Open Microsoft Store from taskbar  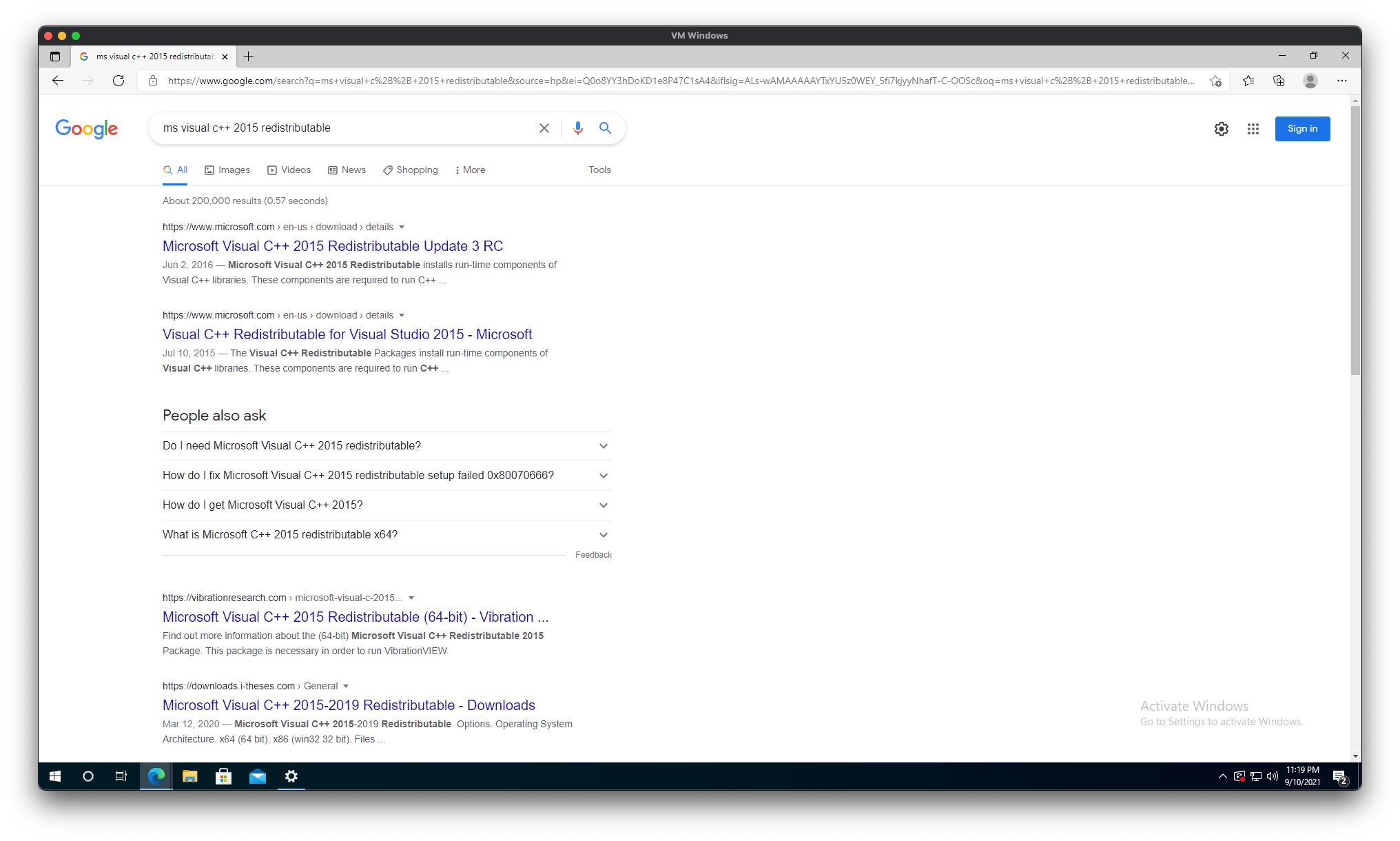(223, 776)
